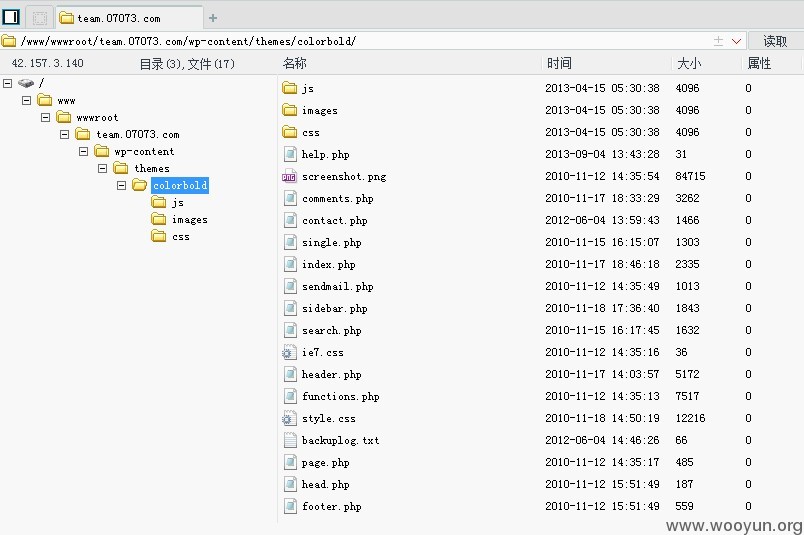Click 目录(3),文件(17) count label
Image resolution: width=804 pixels, height=535 pixels.
[187, 64]
